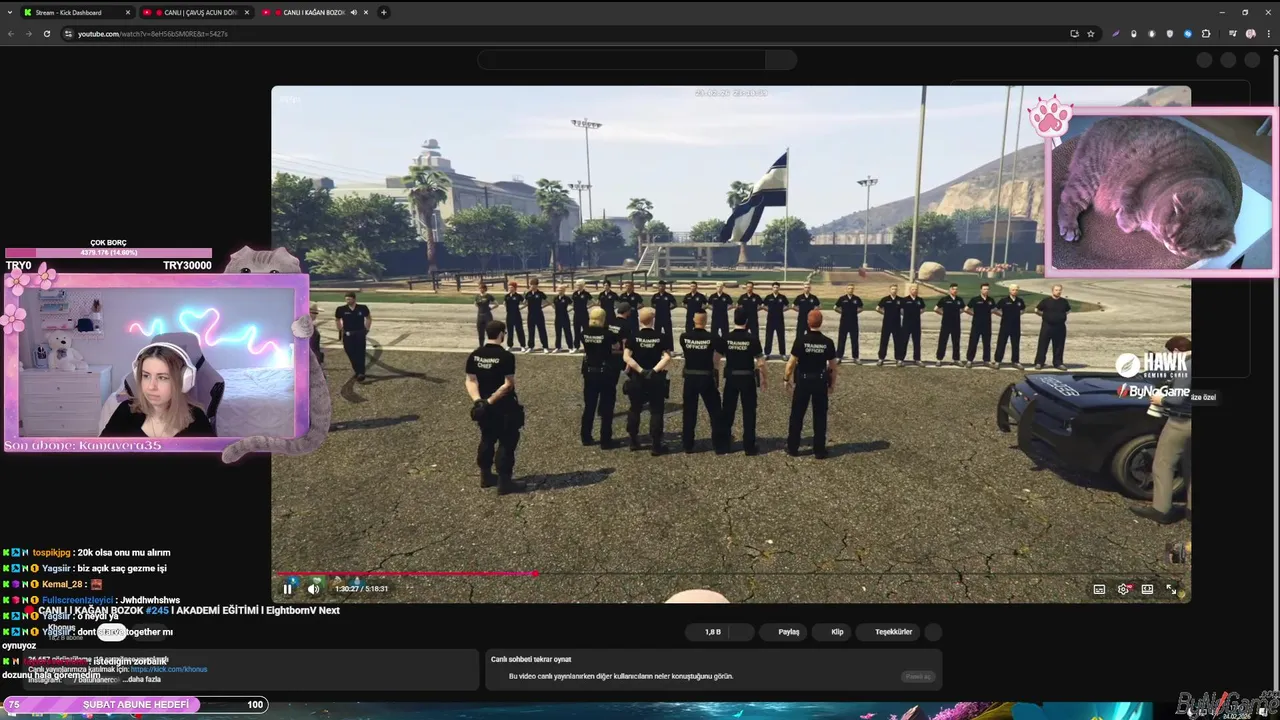Reload the current page
This screenshot has height=720, width=1280.
click(x=46, y=33)
